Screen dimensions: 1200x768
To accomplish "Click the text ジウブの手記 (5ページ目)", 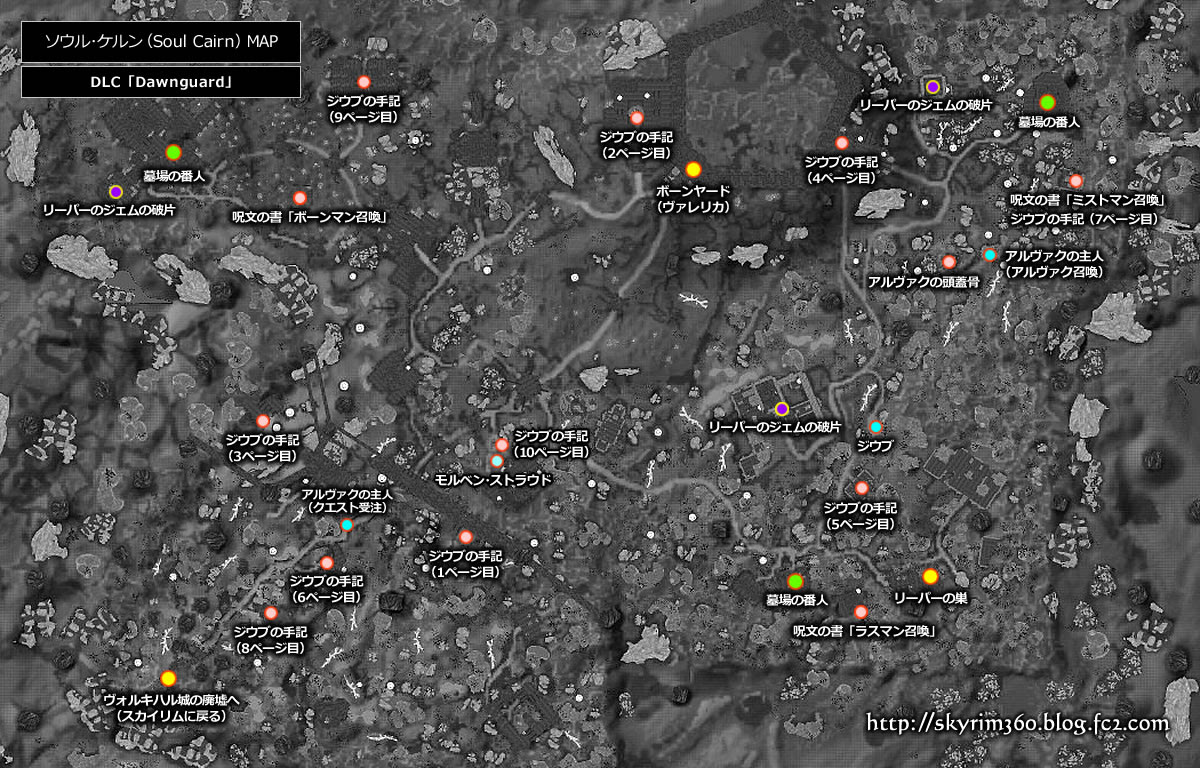I will pyautogui.click(x=862, y=515).
